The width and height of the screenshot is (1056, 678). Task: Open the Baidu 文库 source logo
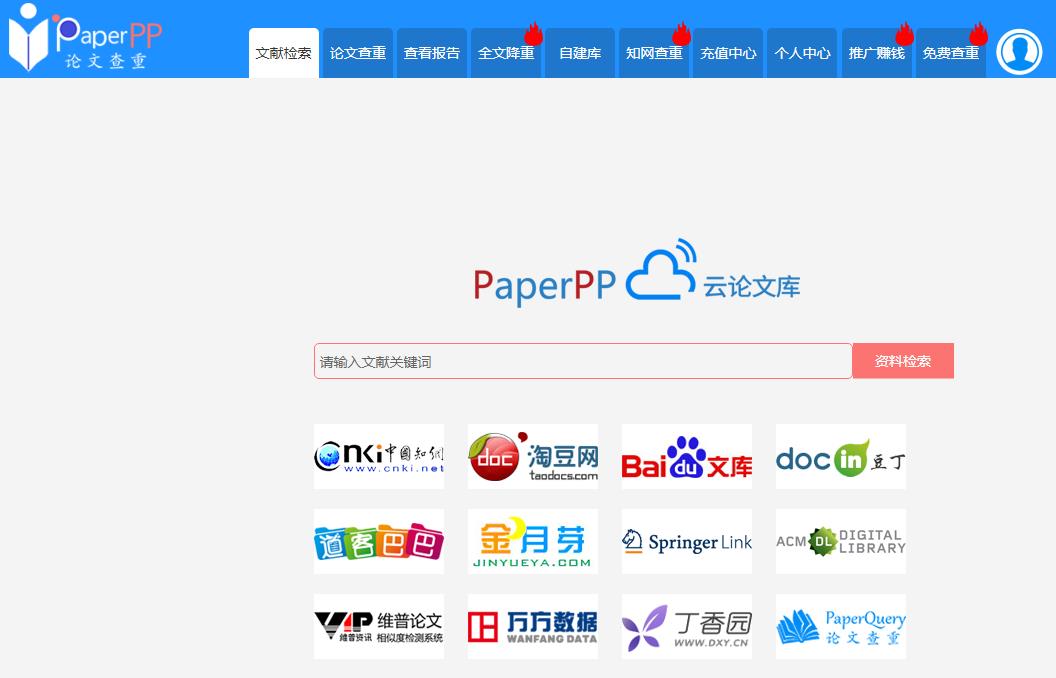[x=686, y=457]
